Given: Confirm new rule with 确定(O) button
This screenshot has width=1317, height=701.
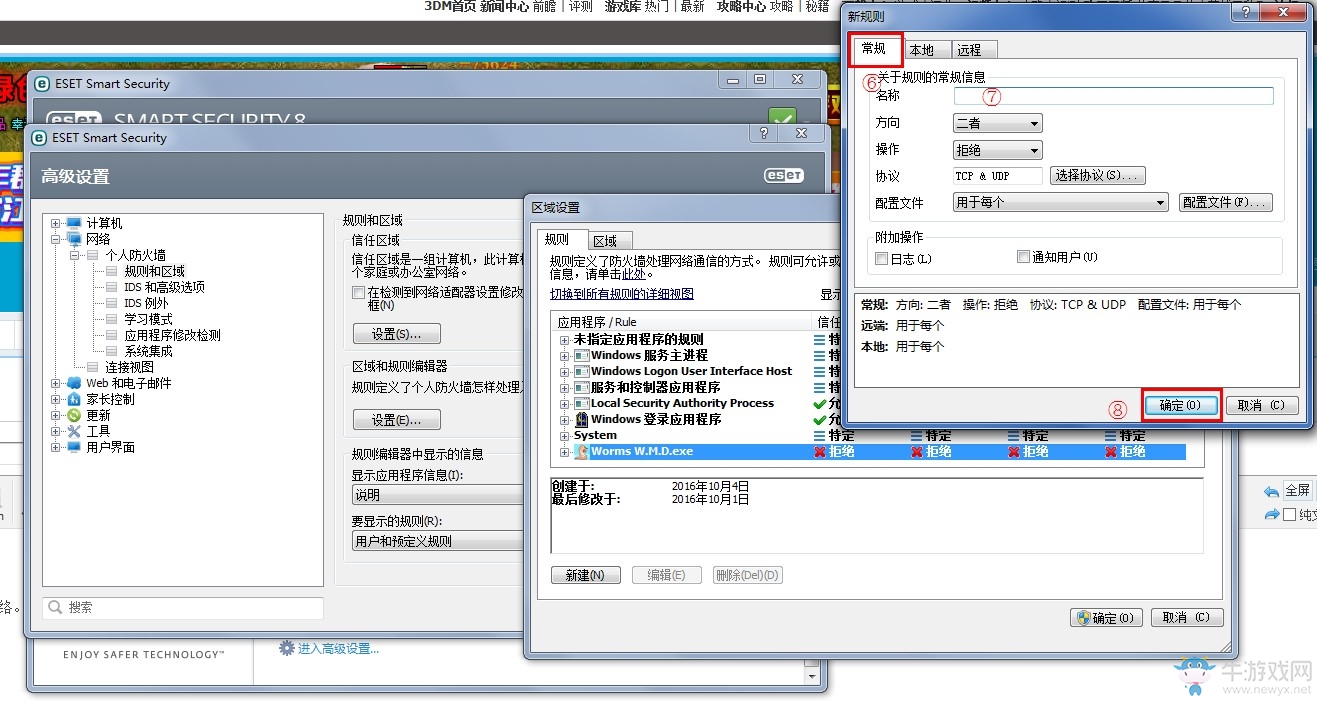Looking at the screenshot, I should [1181, 405].
